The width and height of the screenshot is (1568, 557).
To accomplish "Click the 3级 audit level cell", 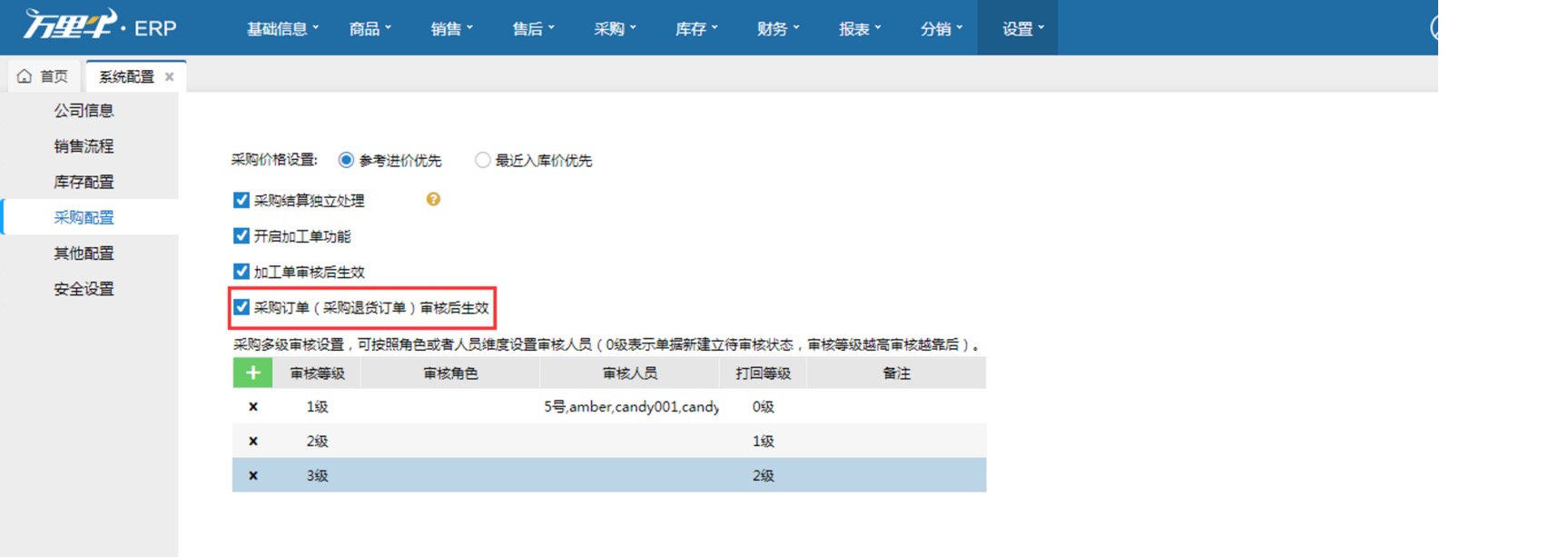I will point(317,476).
